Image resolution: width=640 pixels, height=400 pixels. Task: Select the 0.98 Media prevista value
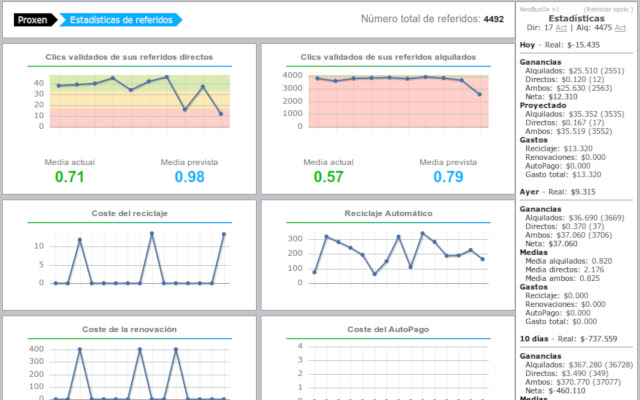[189, 177]
